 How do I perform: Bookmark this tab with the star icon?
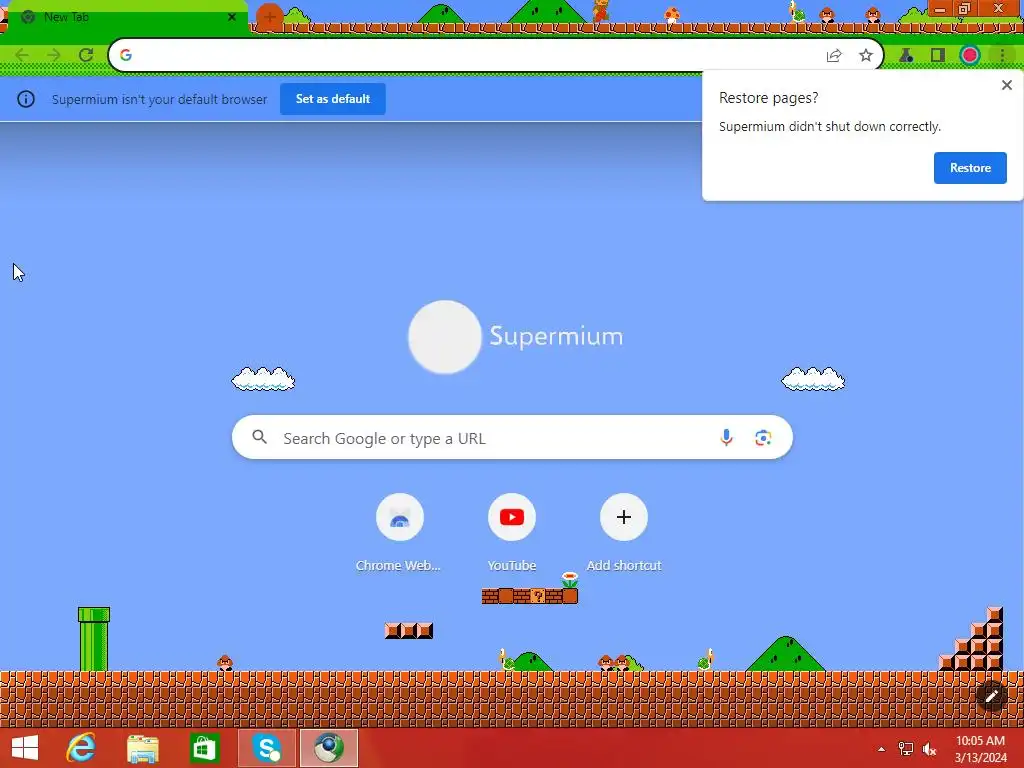pyautogui.click(x=866, y=56)
